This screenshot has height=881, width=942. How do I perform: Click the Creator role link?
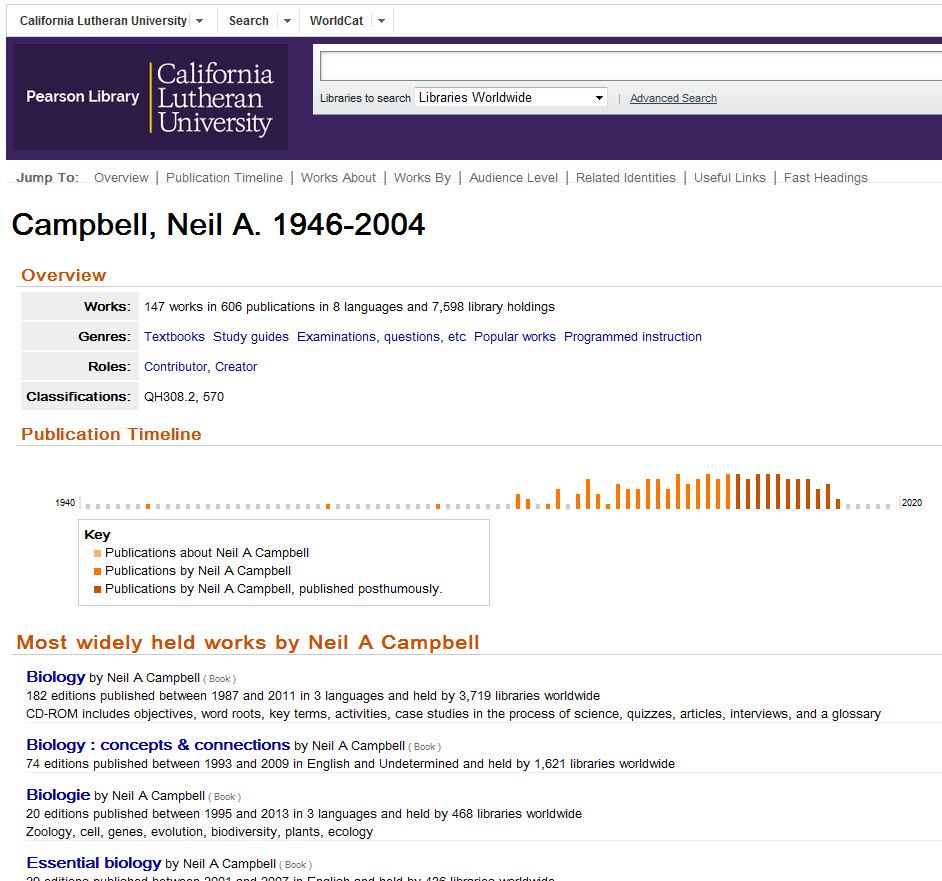coord(236,367)
